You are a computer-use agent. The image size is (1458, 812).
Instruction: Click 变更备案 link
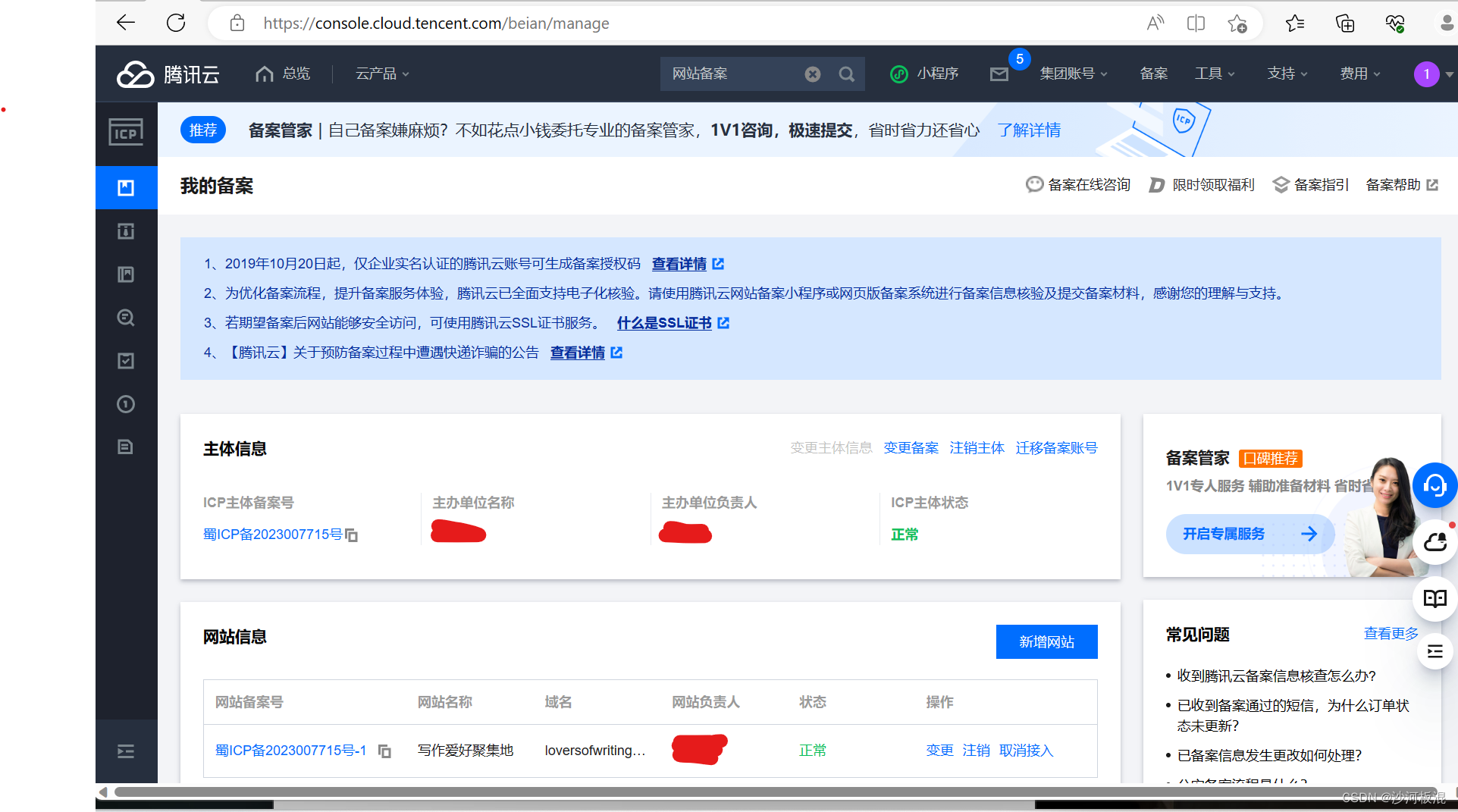pyautogui.click(x=911, y=448)
